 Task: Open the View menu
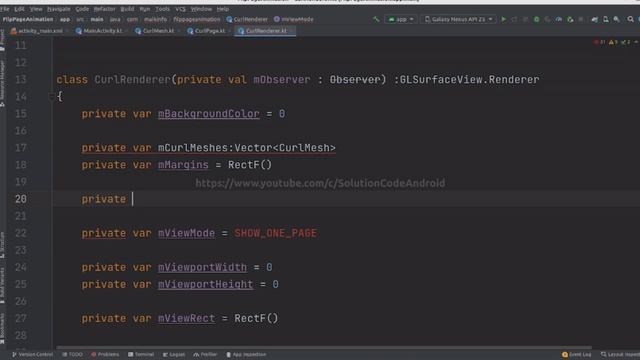(x=36, y=9)
